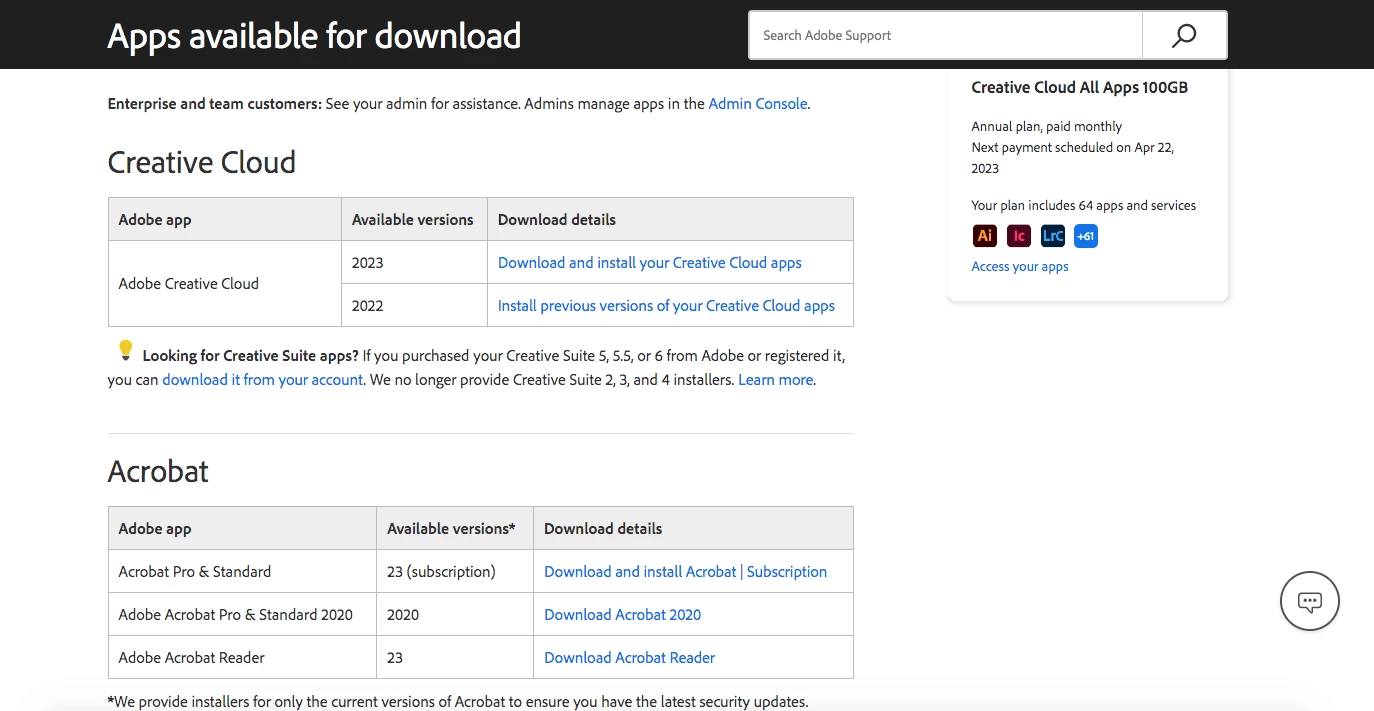The height and width of the screenshot is (711, 1374).
Task: Click the Access your apps link
Action: tap(1020, 266)
